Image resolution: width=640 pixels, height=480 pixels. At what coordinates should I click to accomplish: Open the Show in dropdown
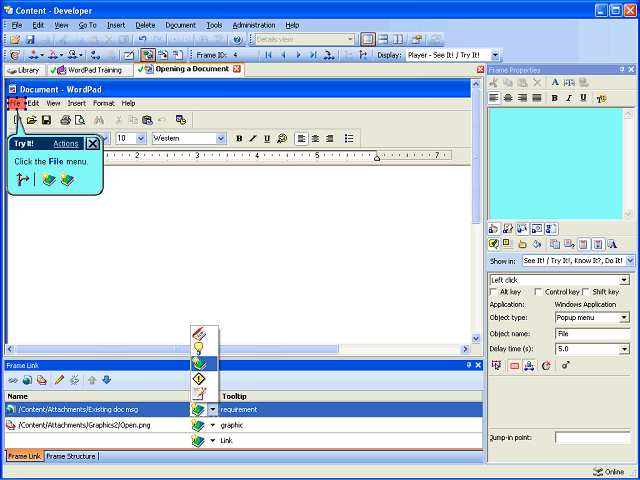tap(630, 260)
